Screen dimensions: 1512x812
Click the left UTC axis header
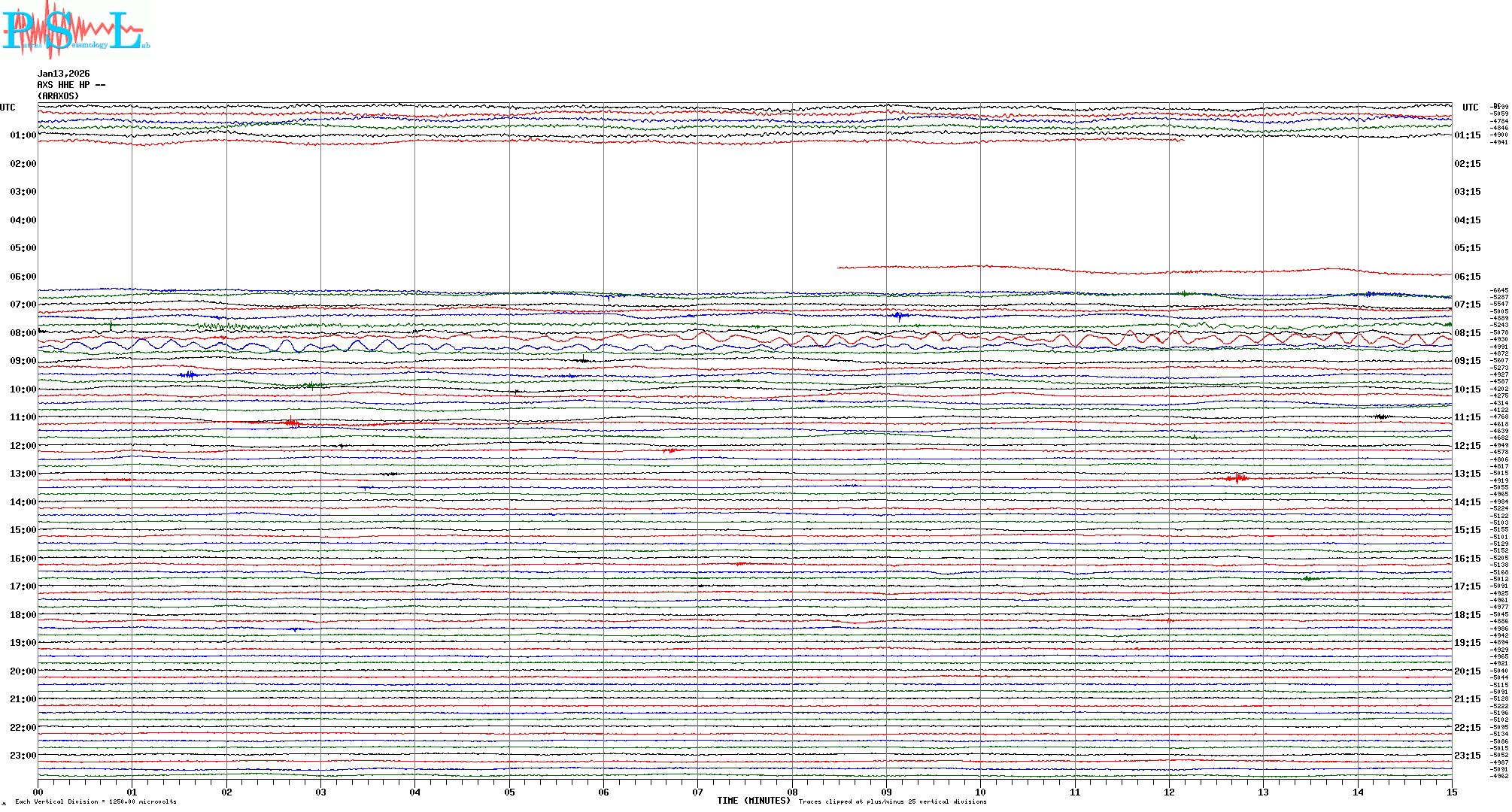(x=8, y=108)
